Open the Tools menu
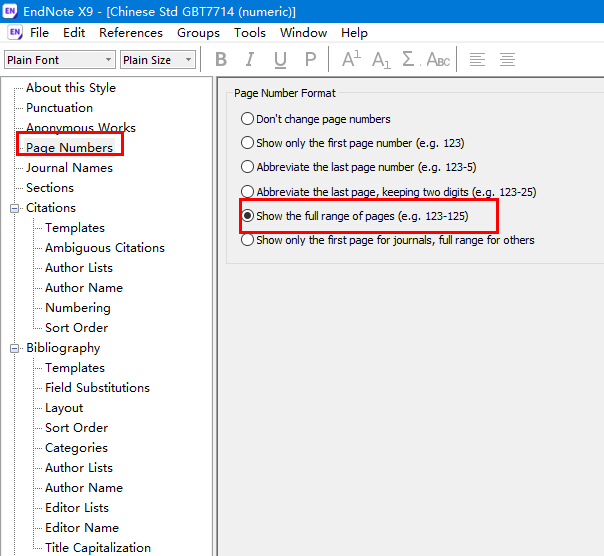The image size is (604, 556). click(x=250, y=33)
